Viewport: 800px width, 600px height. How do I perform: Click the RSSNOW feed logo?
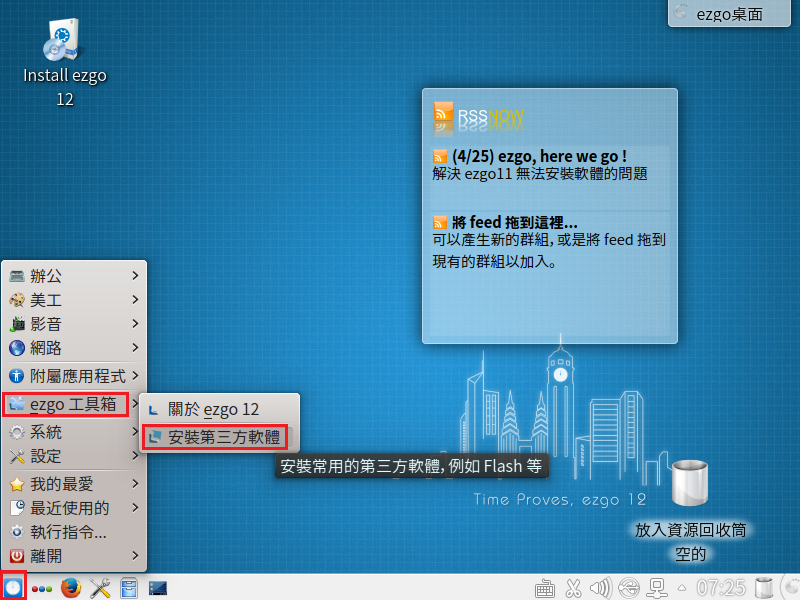pyautogui.click(x=478, y=118)
